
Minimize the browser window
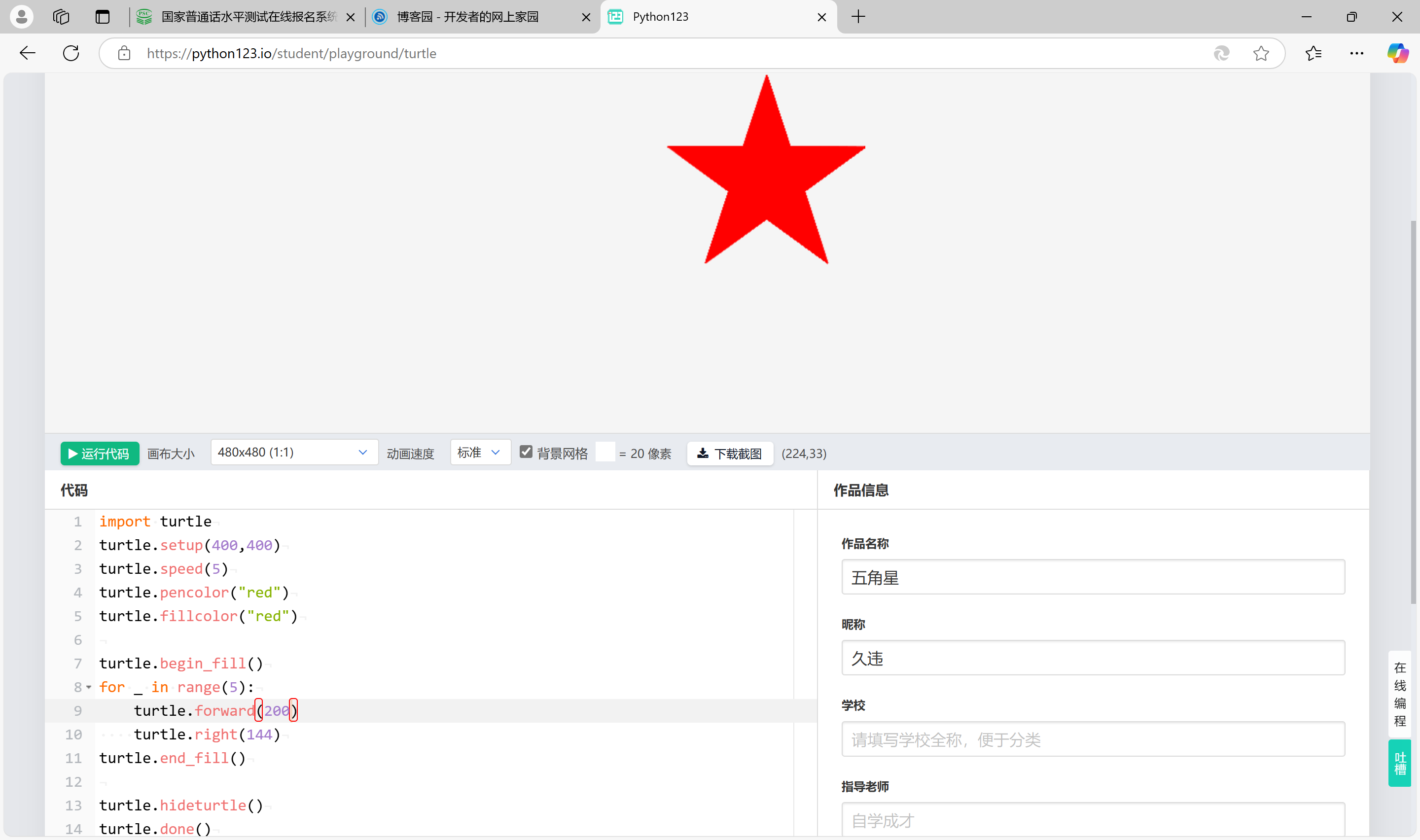[x=1306, y=17]
